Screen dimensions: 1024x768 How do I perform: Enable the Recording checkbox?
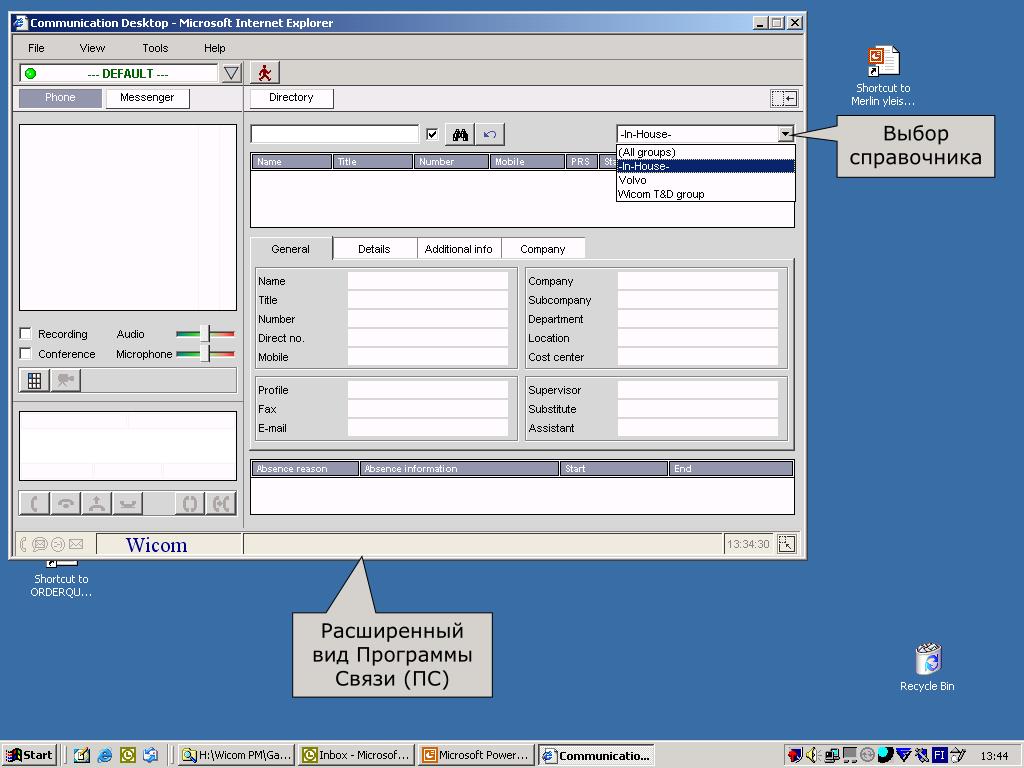pos(26,334)
